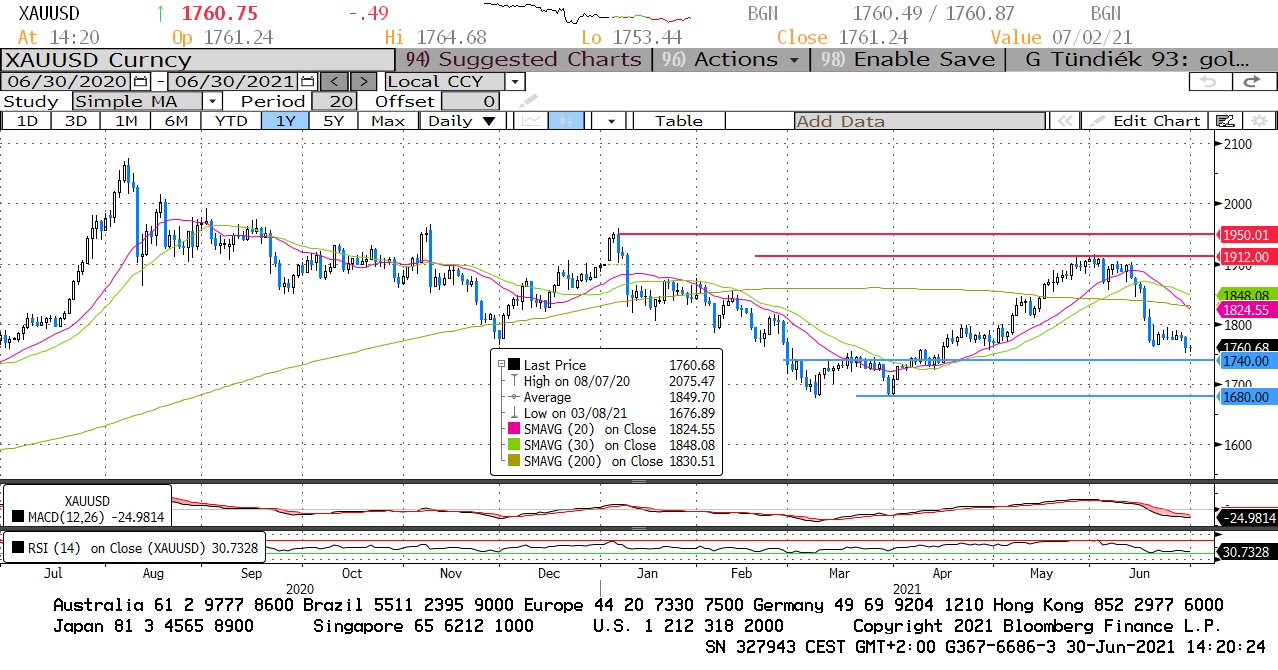Open the chart type dropdown arrow
Image resolution: width=1278 pixels, height=670 pixels.
[610, 121]
